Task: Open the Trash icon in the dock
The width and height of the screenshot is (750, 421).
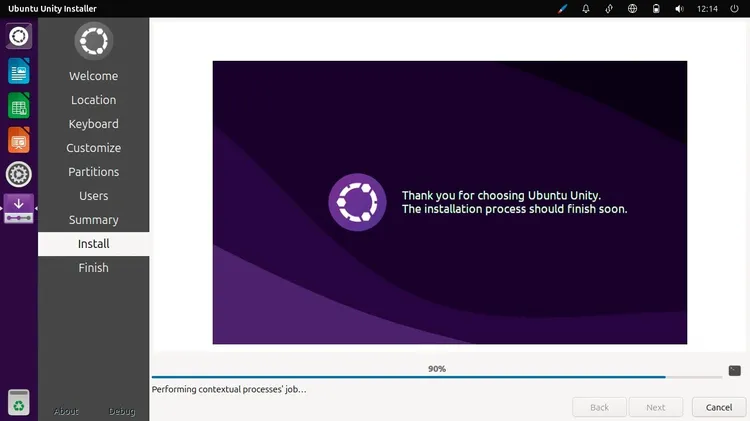Action: (19, 402)
